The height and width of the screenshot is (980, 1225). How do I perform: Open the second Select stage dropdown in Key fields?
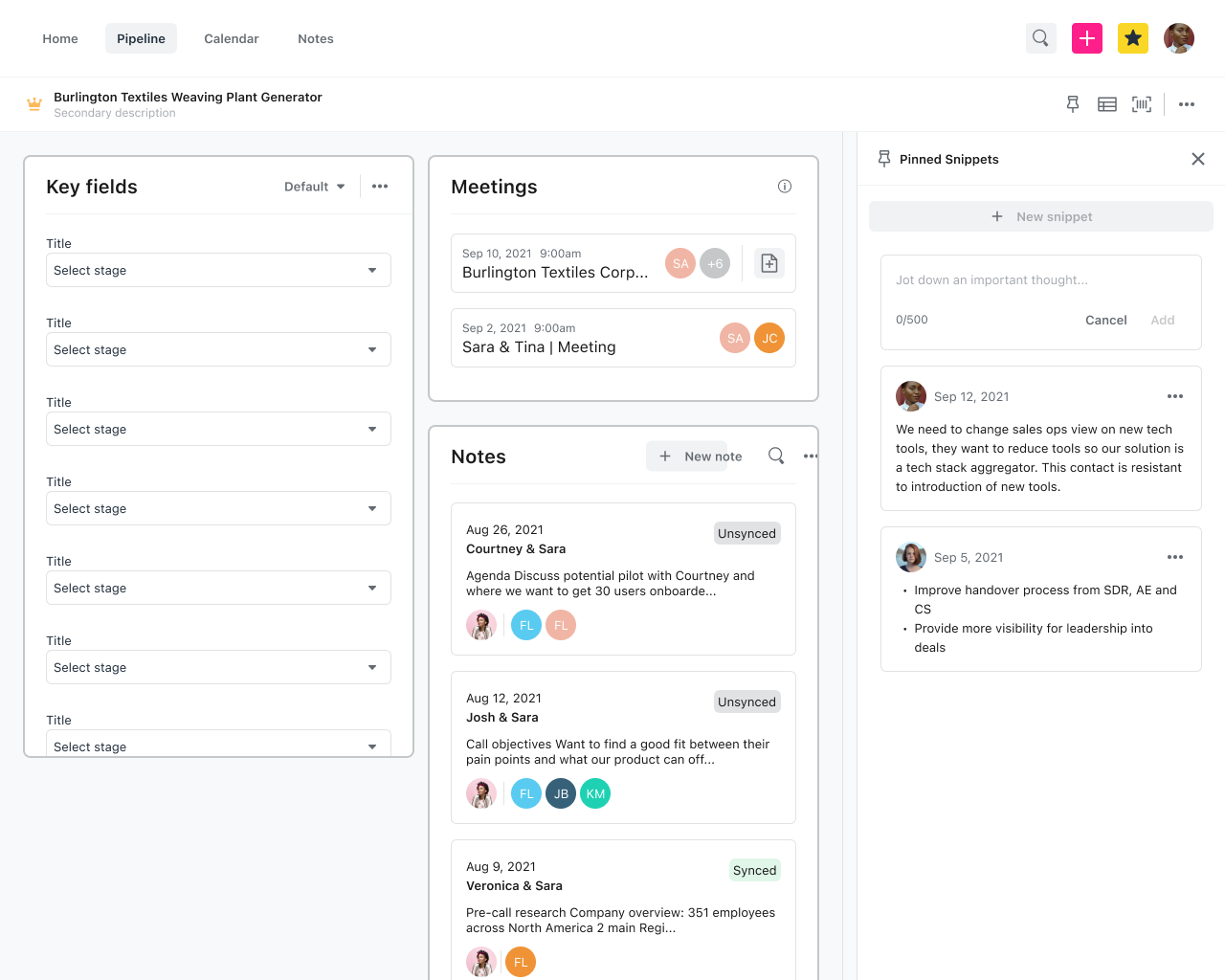pos(218,349)
